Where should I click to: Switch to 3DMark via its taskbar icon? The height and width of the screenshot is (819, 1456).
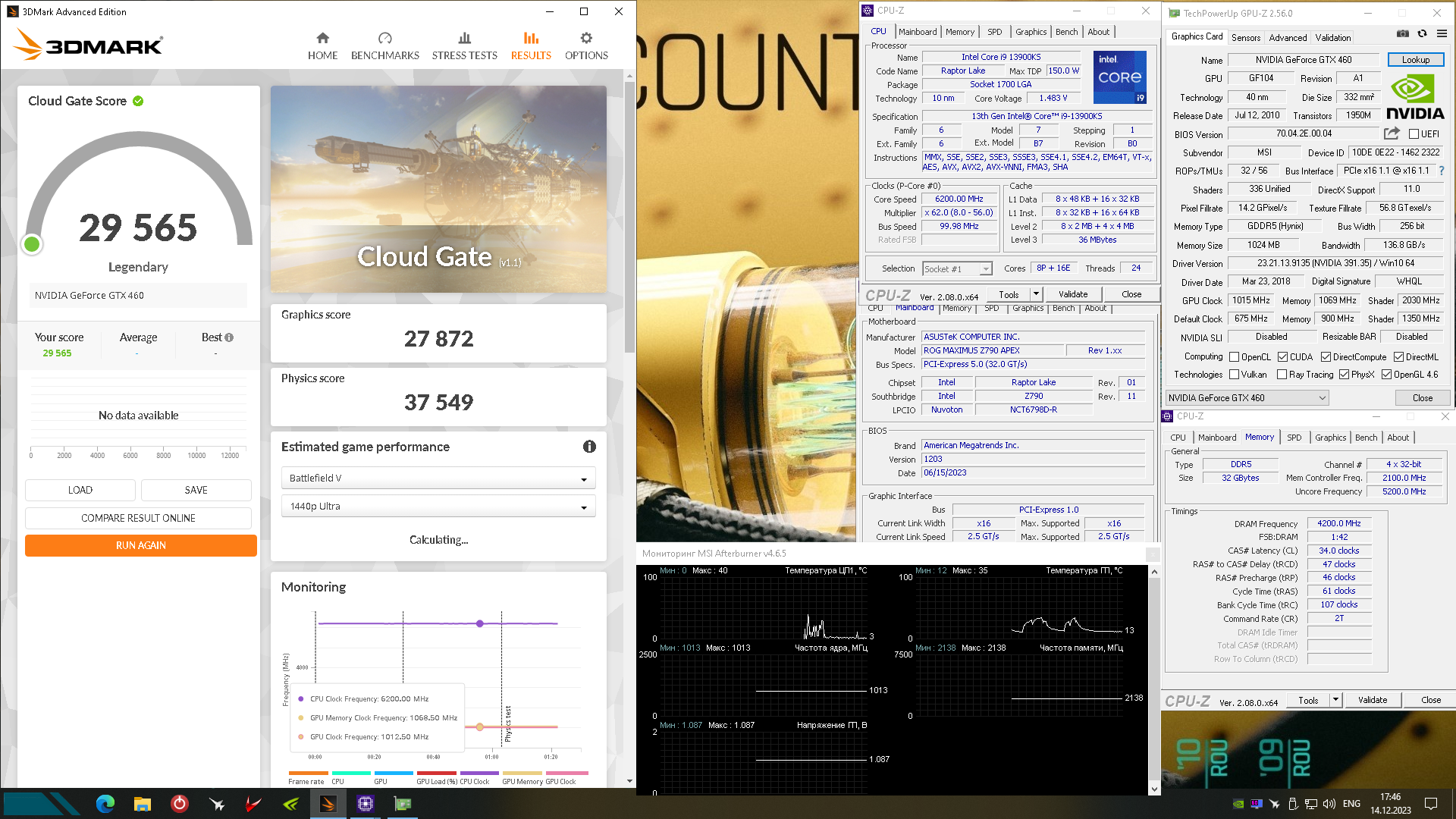pos(328,804)
